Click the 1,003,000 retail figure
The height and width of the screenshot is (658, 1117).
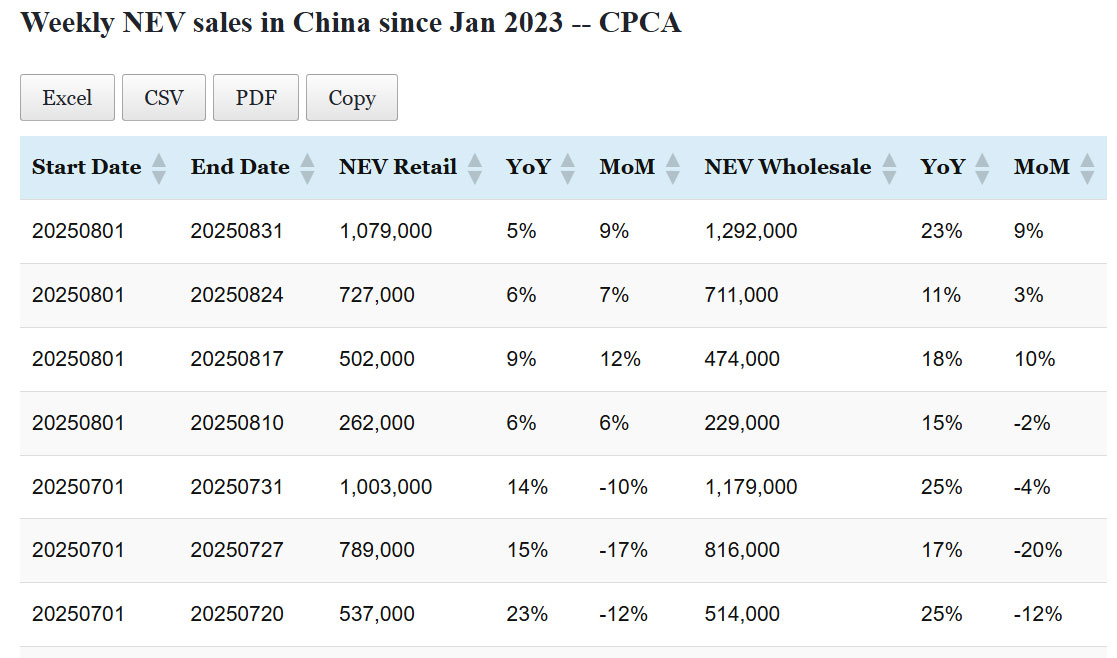tap(386, 487)
